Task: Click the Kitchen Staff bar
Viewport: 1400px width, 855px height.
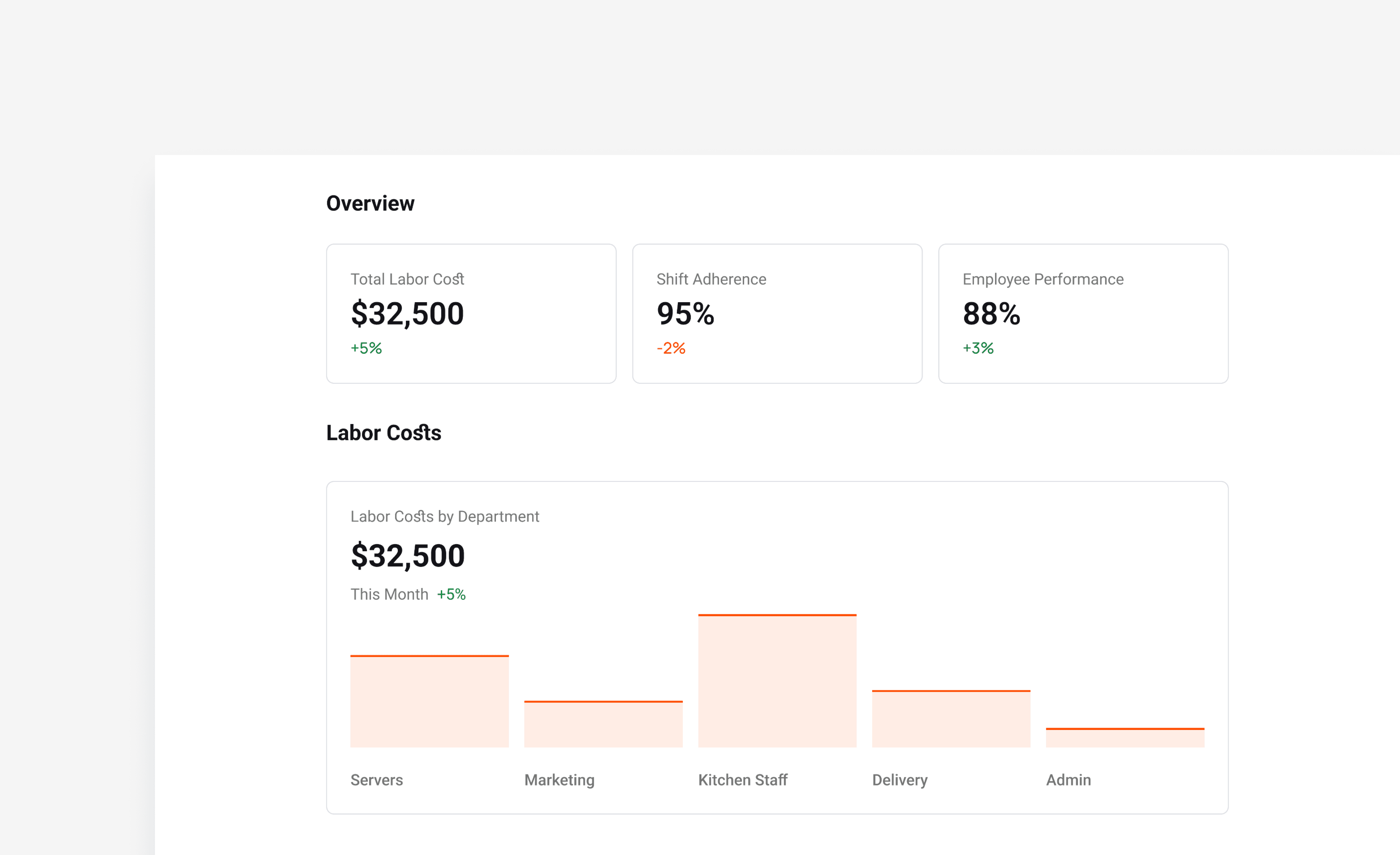Action: pos(777,681)
